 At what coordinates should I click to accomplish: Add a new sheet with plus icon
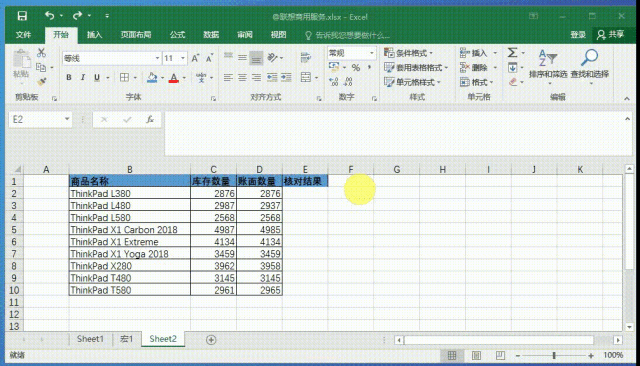(211, 340)
